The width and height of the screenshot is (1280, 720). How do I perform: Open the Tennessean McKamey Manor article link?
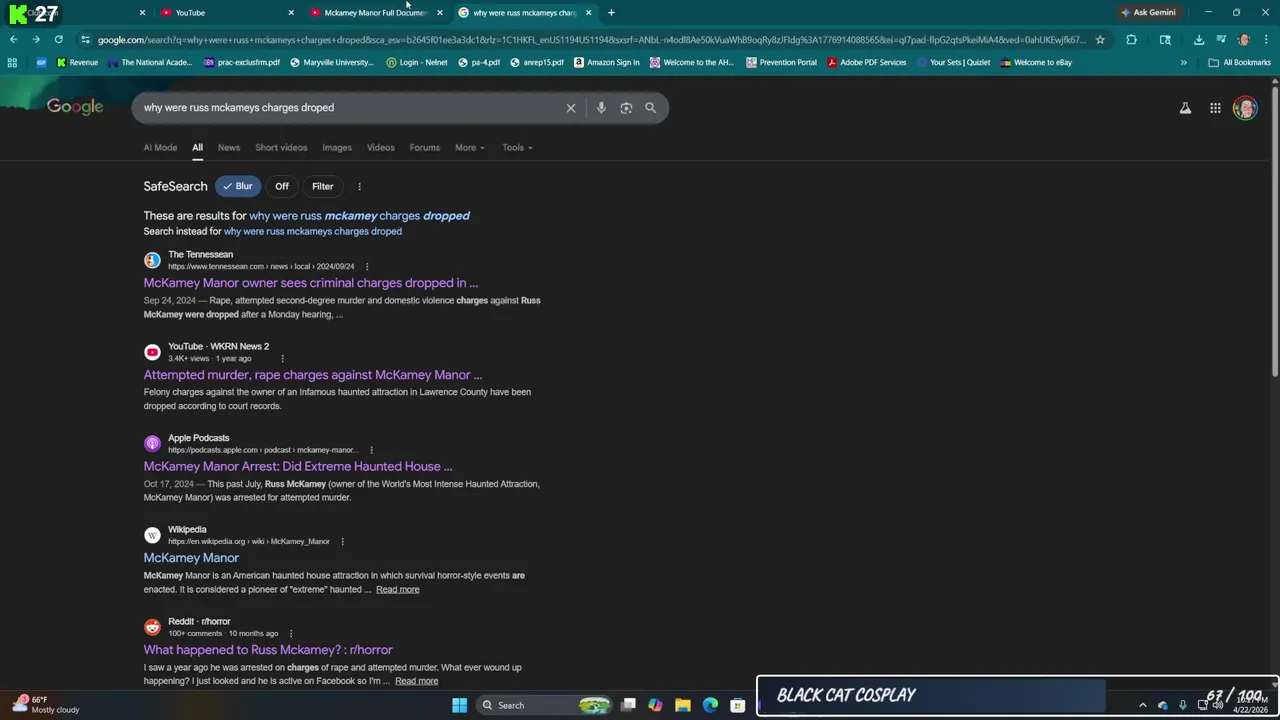point(311,283)
